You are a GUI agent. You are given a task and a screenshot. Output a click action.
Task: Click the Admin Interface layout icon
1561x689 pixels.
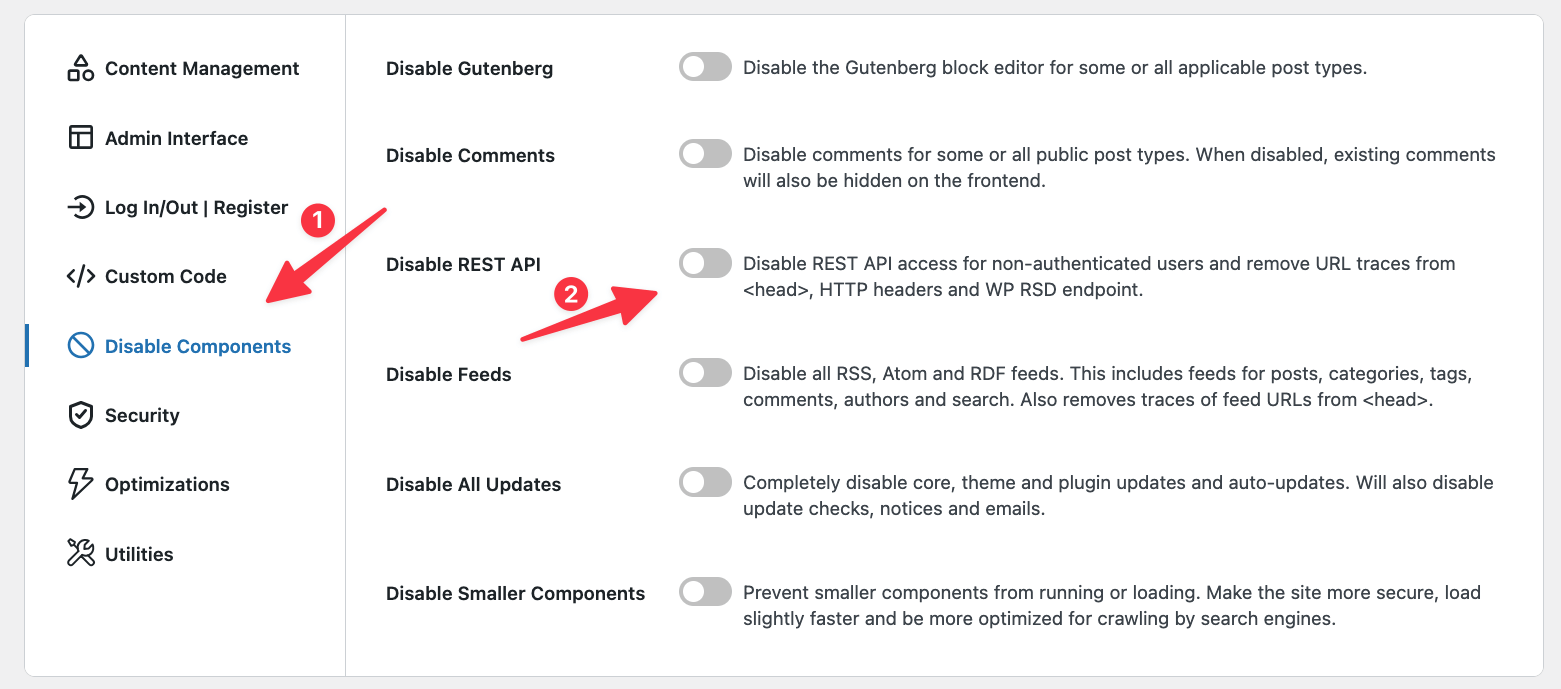pos(80,138)
